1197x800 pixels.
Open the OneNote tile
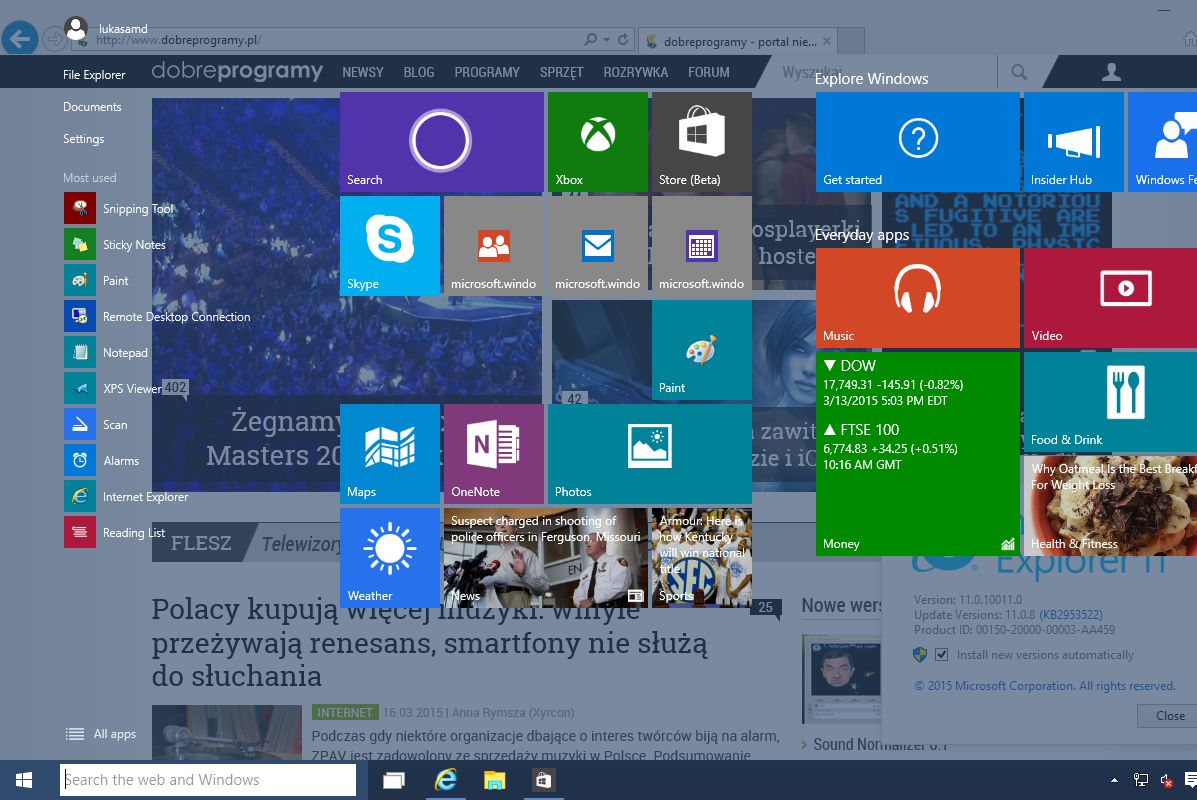pyautogui.click(x=493, y=453)
